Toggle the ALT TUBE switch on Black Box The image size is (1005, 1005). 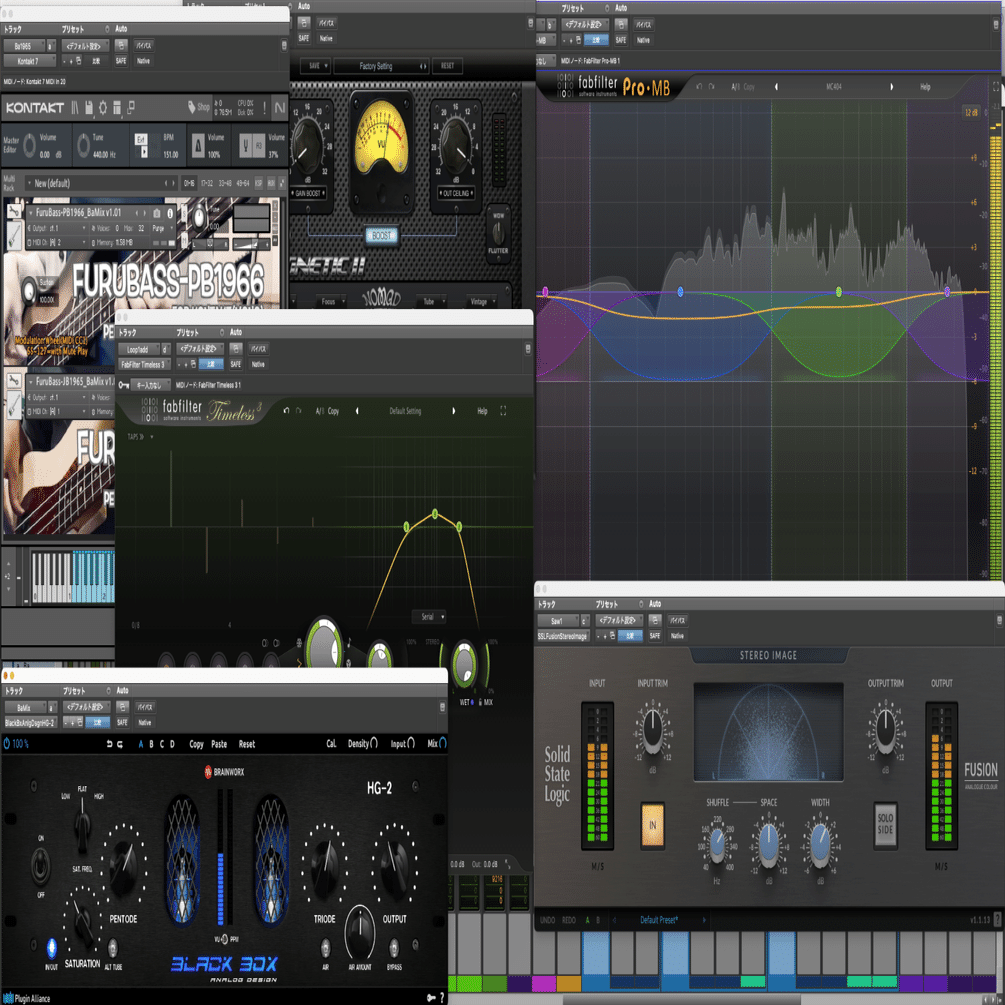(x=113, y=947)
